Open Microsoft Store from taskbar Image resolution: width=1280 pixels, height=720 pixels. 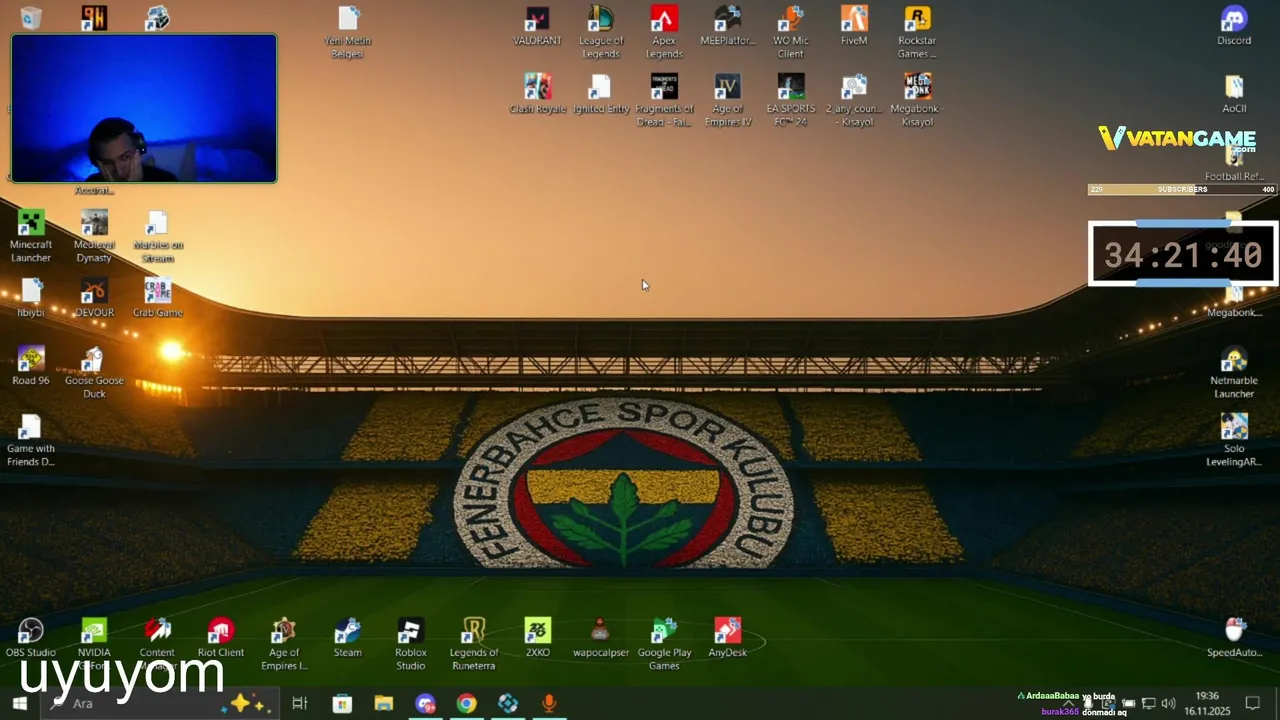click(x=342, y=704)
